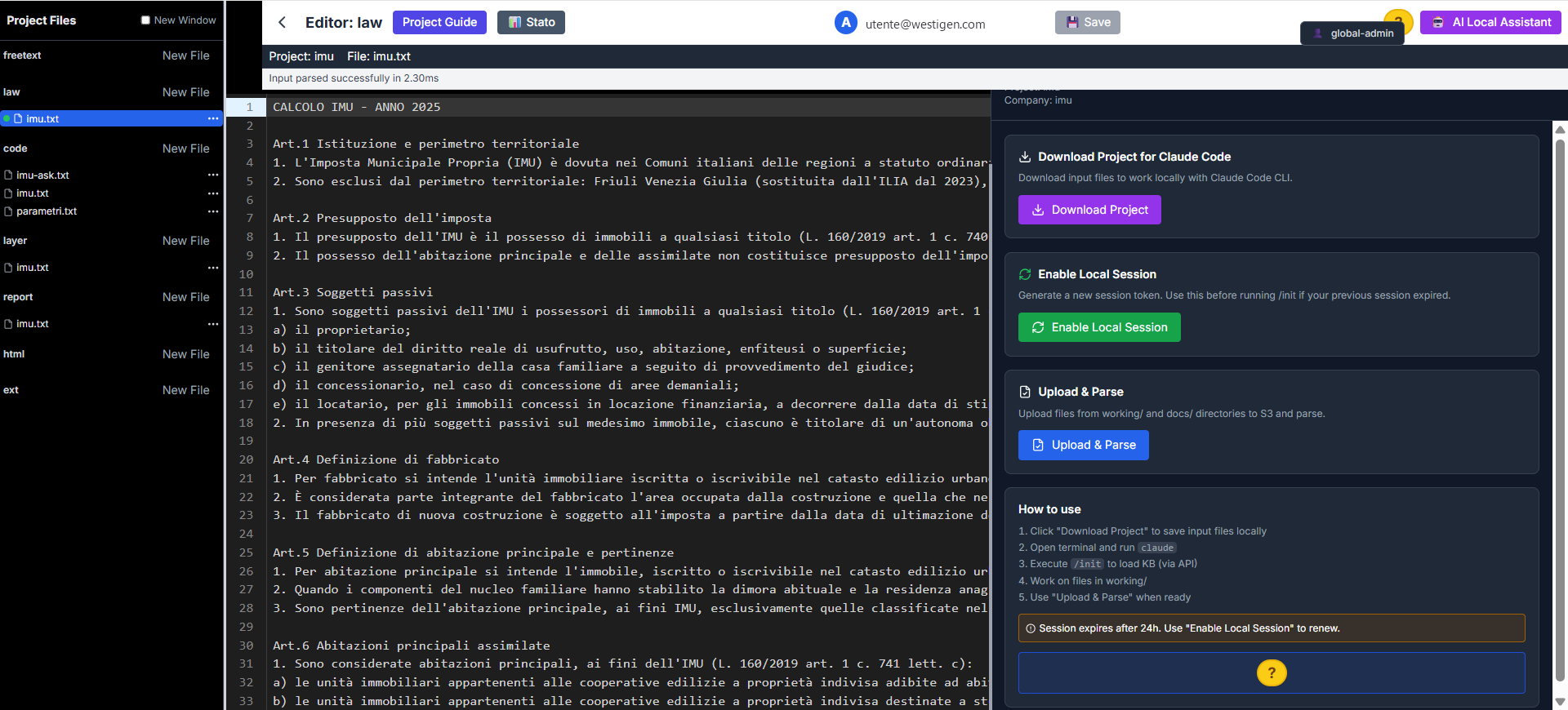Create a New File in report section
Screen dimensions: 1568x710
pos(185,297)
